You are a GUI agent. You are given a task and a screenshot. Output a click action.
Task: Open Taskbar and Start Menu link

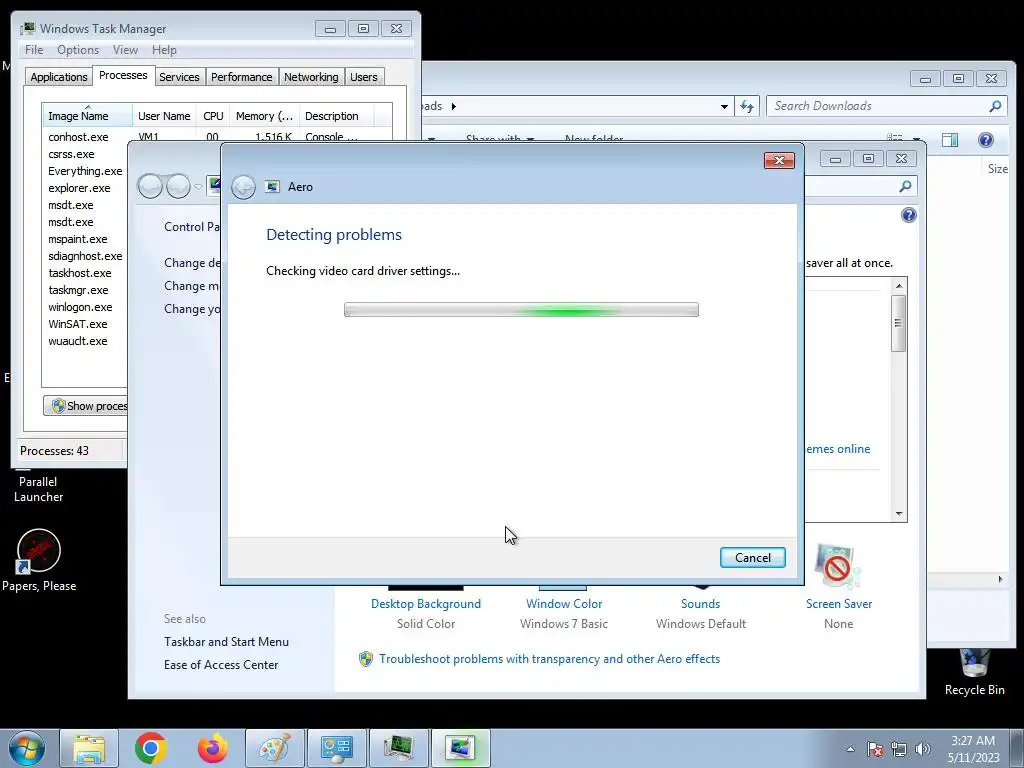[x=226, y=642]
